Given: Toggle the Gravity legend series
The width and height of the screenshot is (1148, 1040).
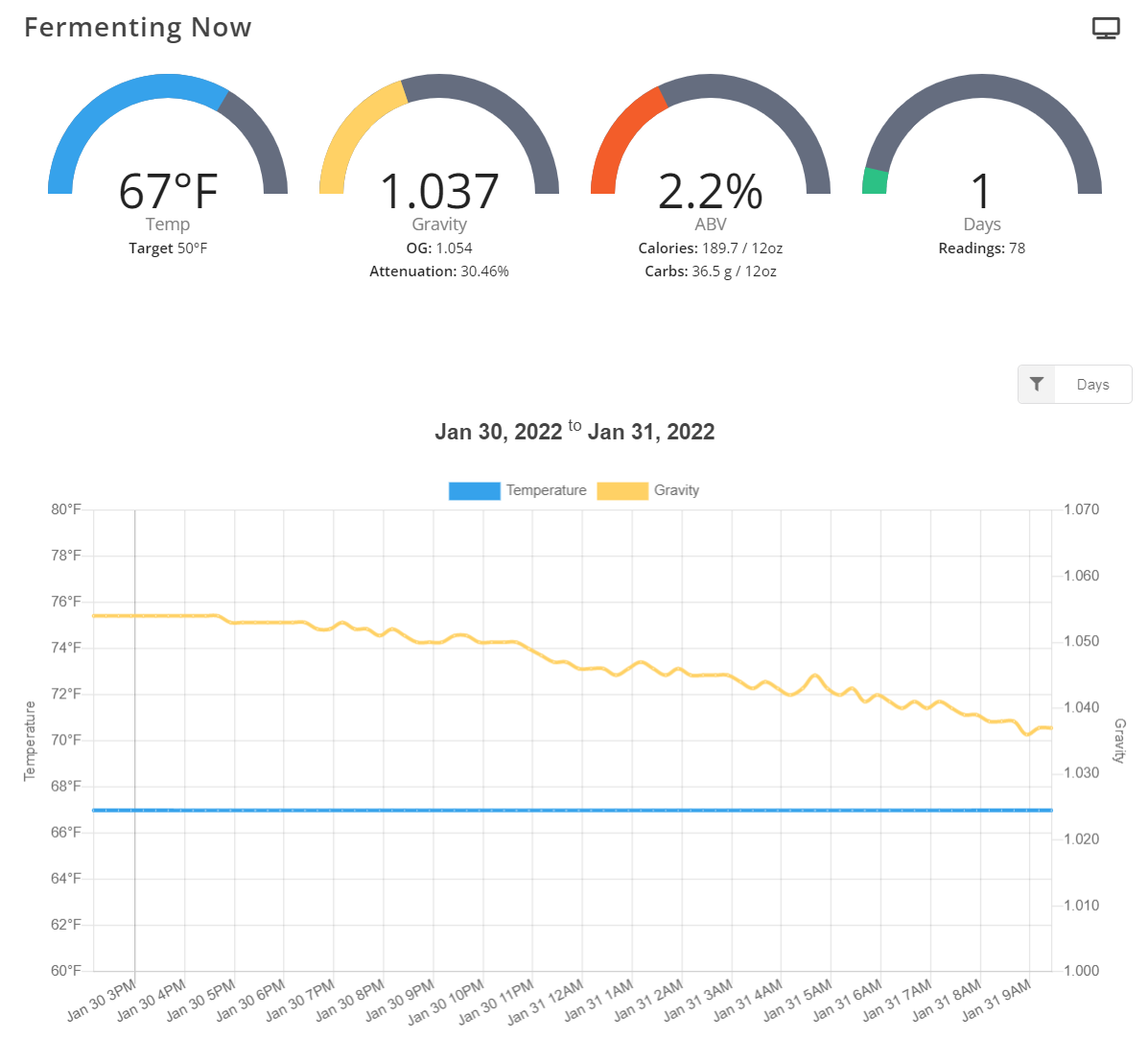Looking at the screenshot, I should [x=648, y=490].
